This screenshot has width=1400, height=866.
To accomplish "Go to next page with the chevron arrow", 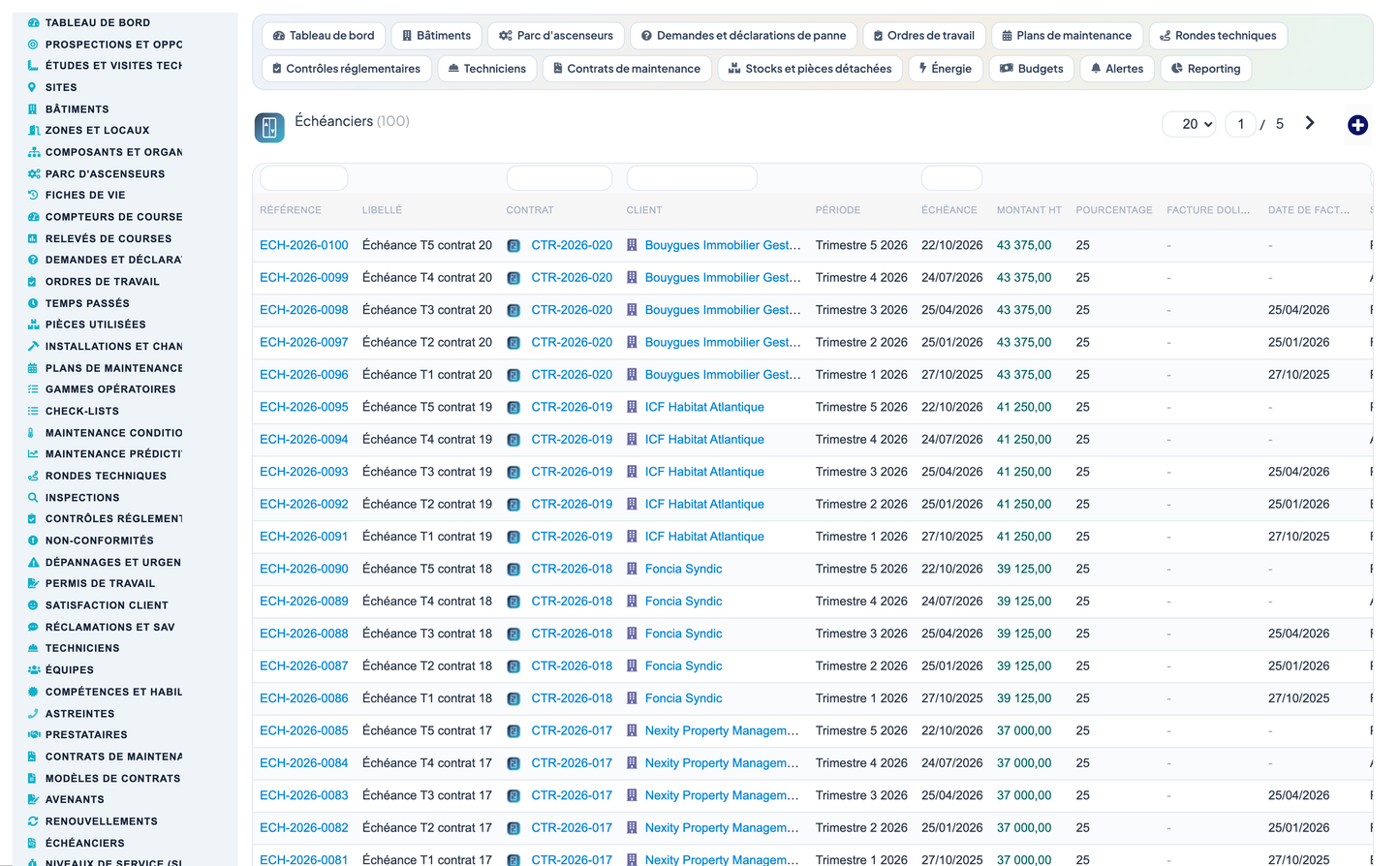I will 1310,123.
